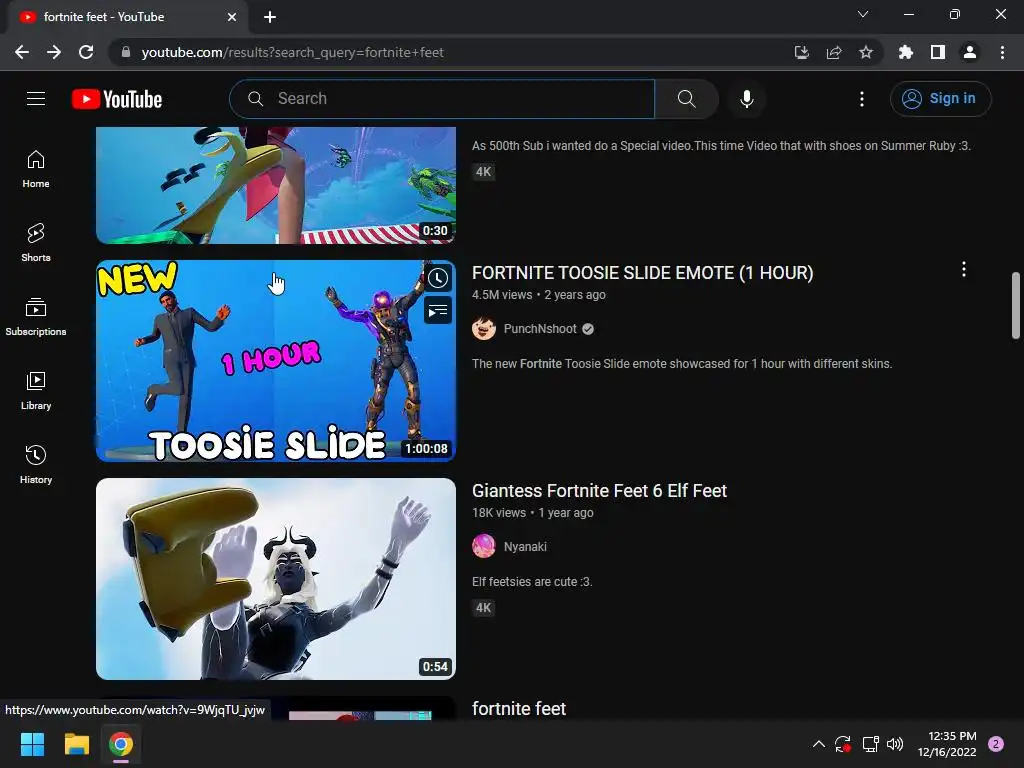Open Chrome profile icon
1024x768 pixels.
[969, 52]
